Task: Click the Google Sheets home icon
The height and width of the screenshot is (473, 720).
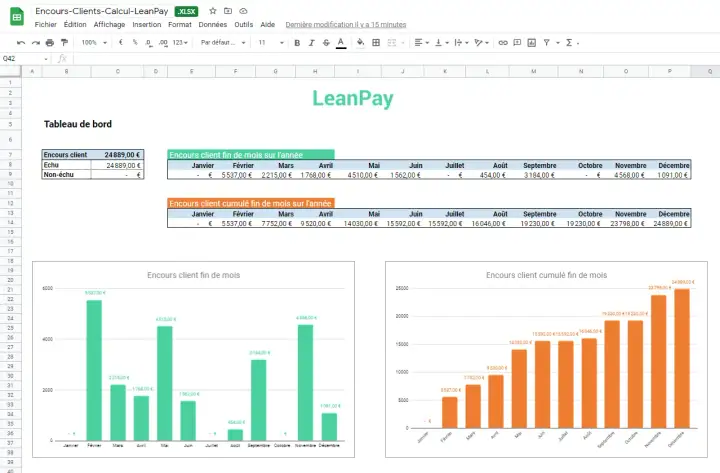Action: (17, 17)
